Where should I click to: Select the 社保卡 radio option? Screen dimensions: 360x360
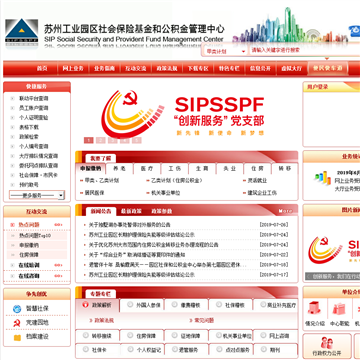(x=86, y=349)
